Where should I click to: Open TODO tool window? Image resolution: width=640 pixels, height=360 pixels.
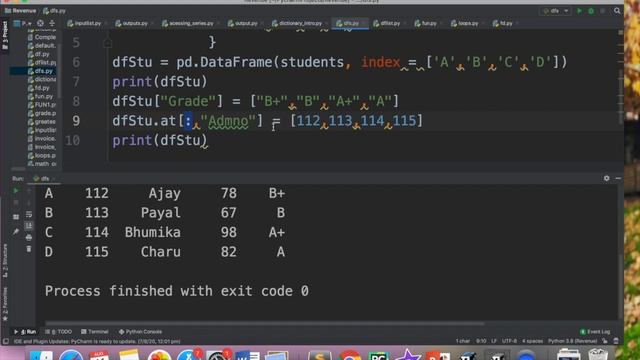click(58, 332)
